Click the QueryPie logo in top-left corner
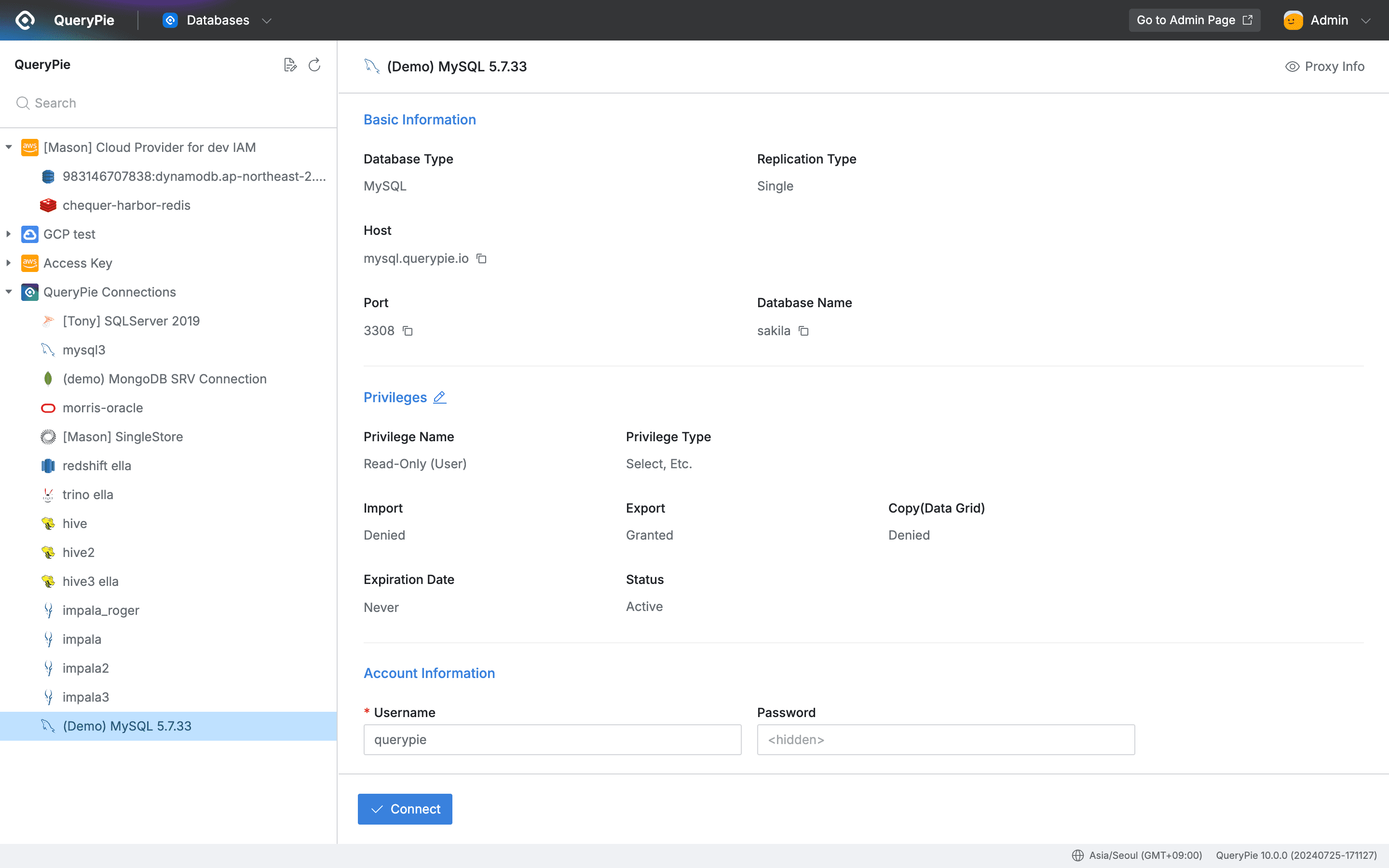Screen dimensions: 1389x868 (25, 20)
